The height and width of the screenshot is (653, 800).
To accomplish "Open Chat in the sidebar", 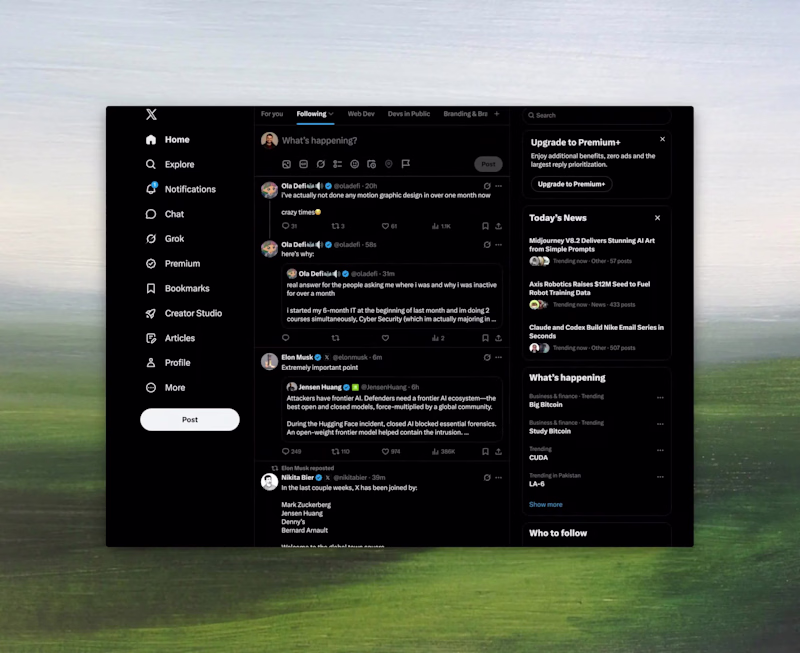I will (164, 214).
